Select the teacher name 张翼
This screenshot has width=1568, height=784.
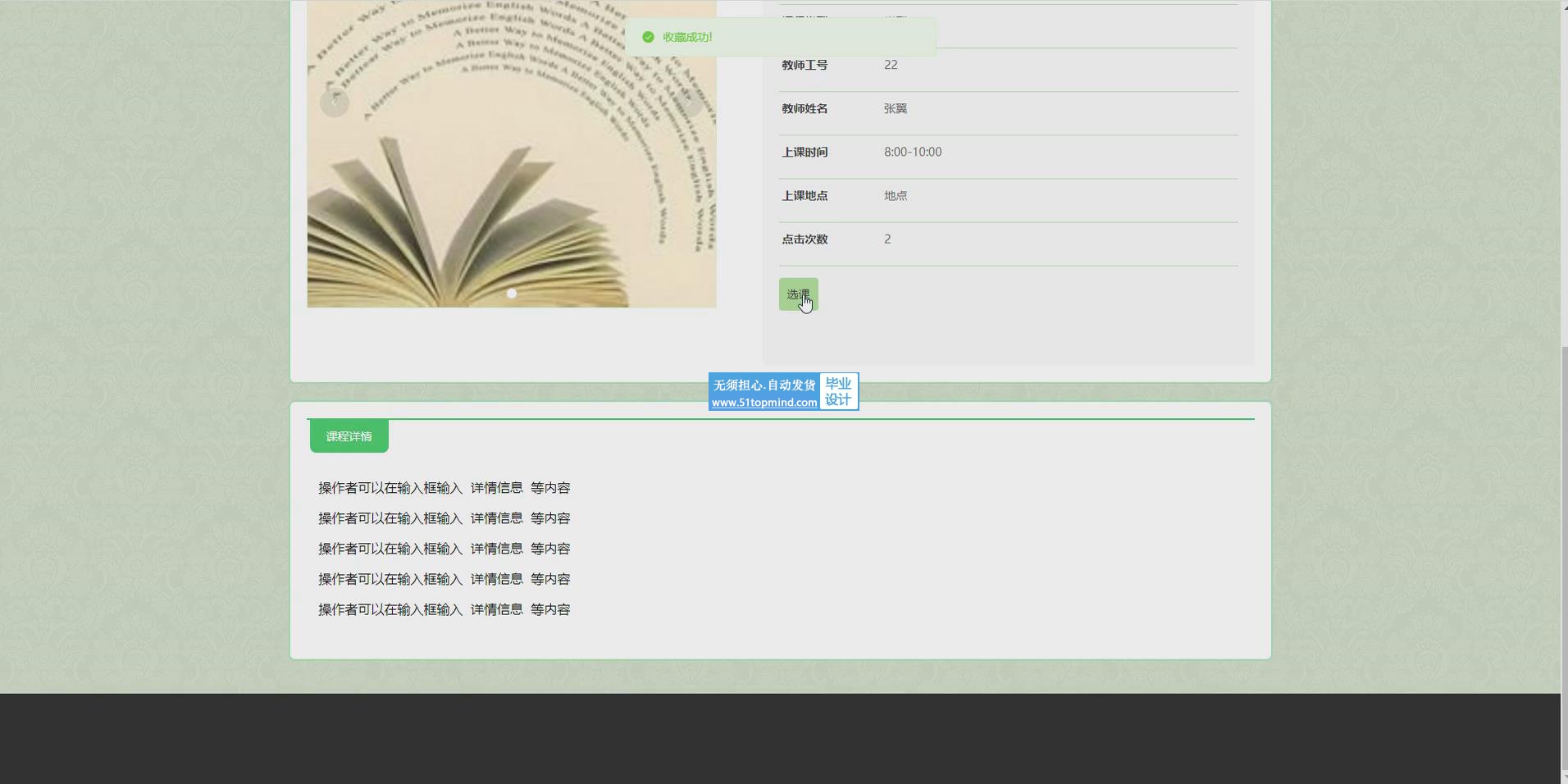coord(896,108)
